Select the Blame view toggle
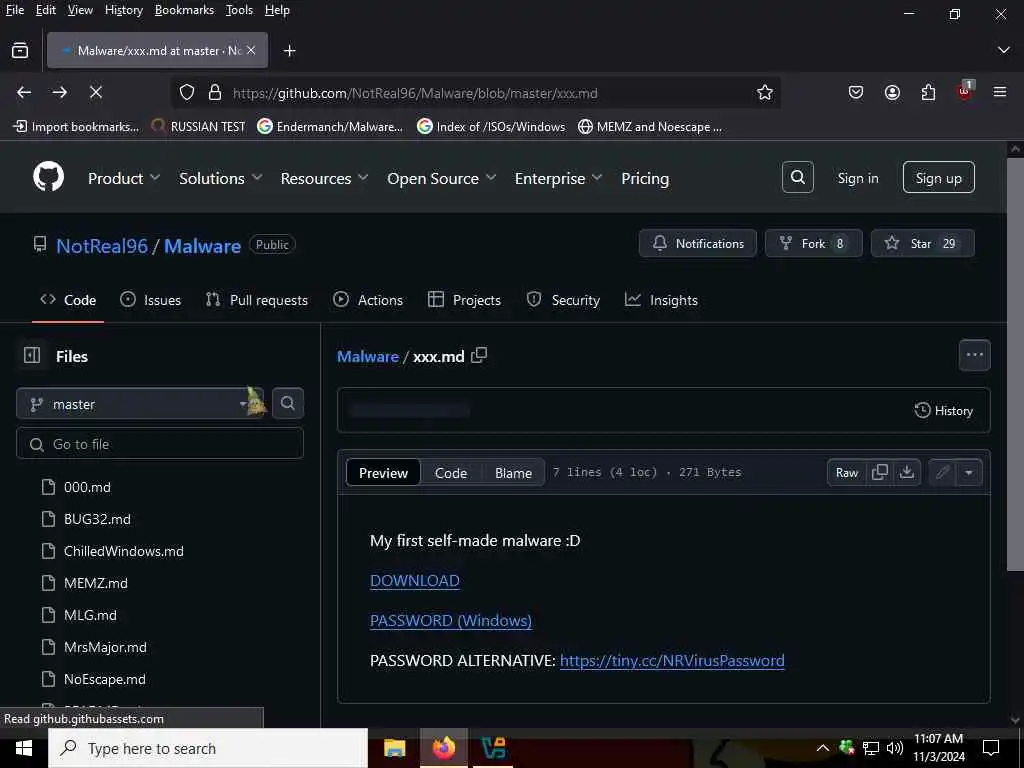The image size is (1024, 768). point(513,473)
